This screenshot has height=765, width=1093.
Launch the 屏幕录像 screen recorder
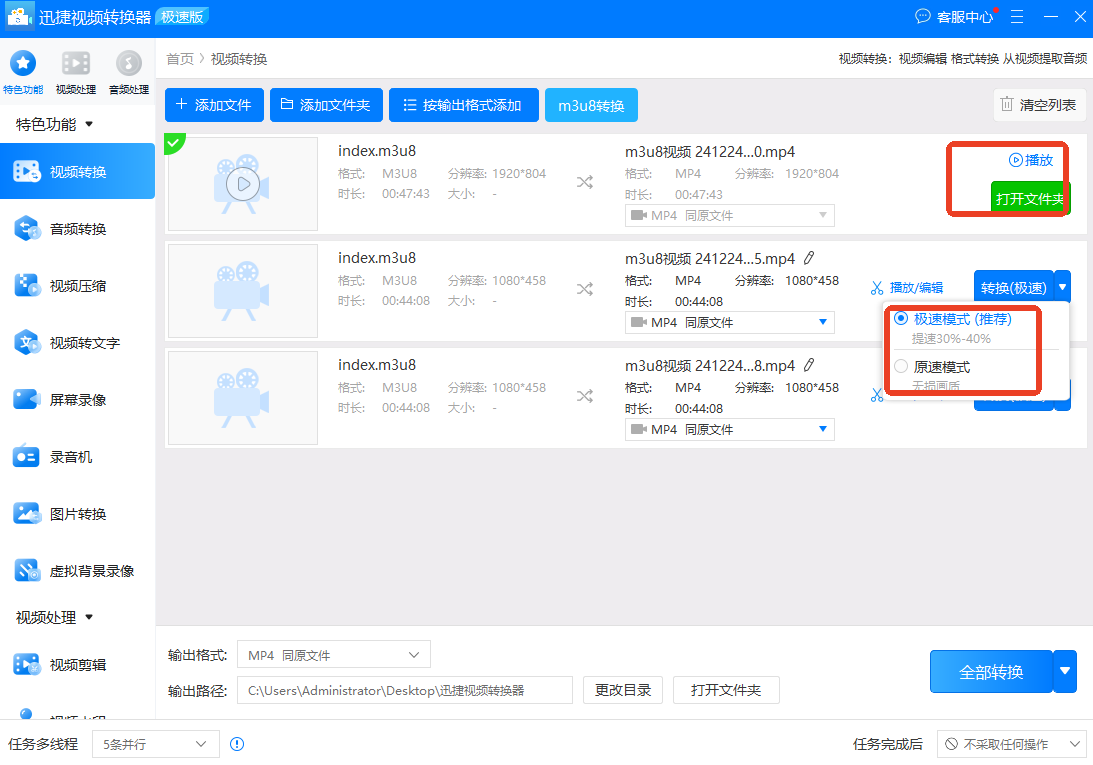coord(77,399)
